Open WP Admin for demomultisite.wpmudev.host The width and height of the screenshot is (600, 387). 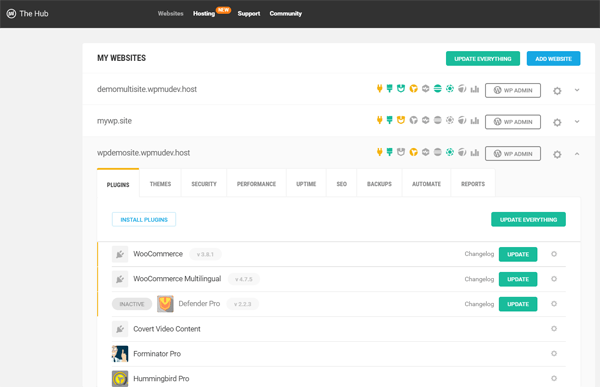coord(513,90)
